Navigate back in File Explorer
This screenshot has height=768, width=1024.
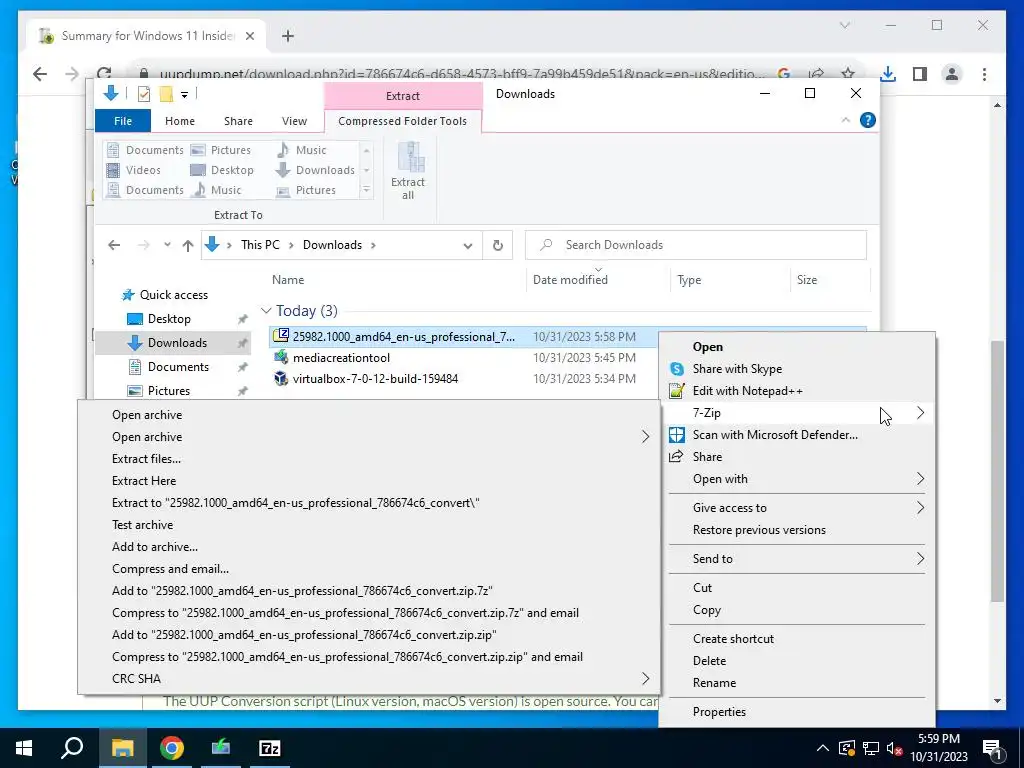[114, 246]
